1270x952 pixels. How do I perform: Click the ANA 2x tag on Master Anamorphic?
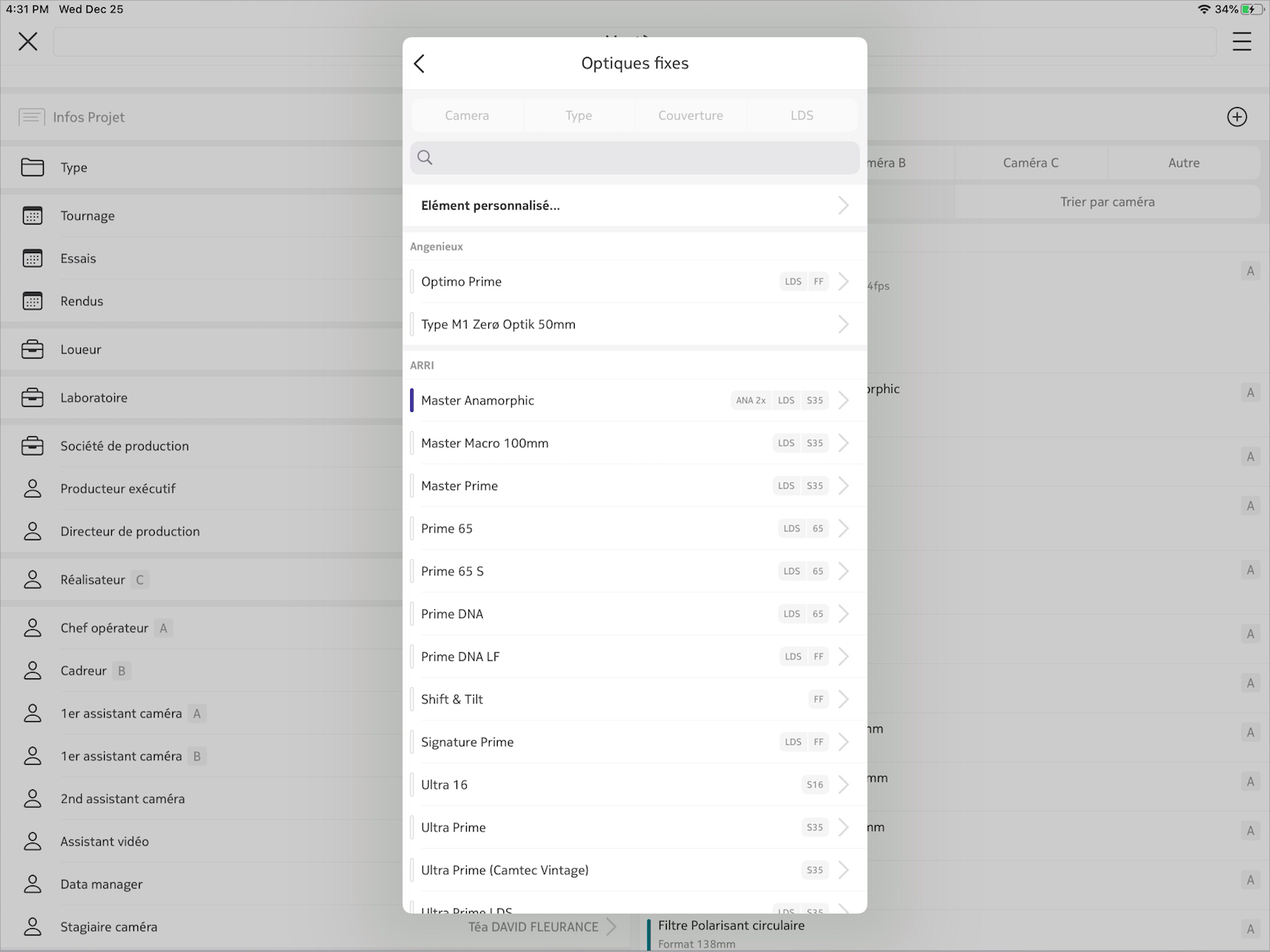(750, 401)
